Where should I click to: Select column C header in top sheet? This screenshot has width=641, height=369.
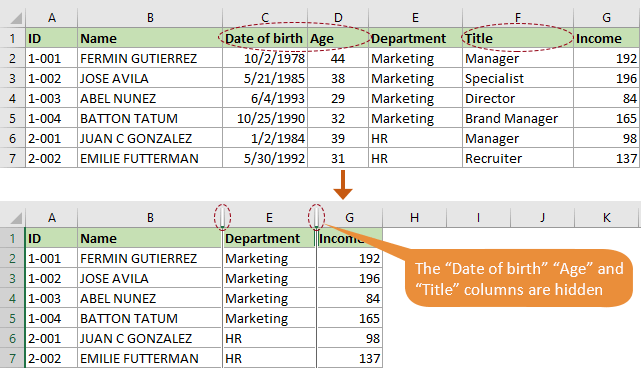[265, 18]
